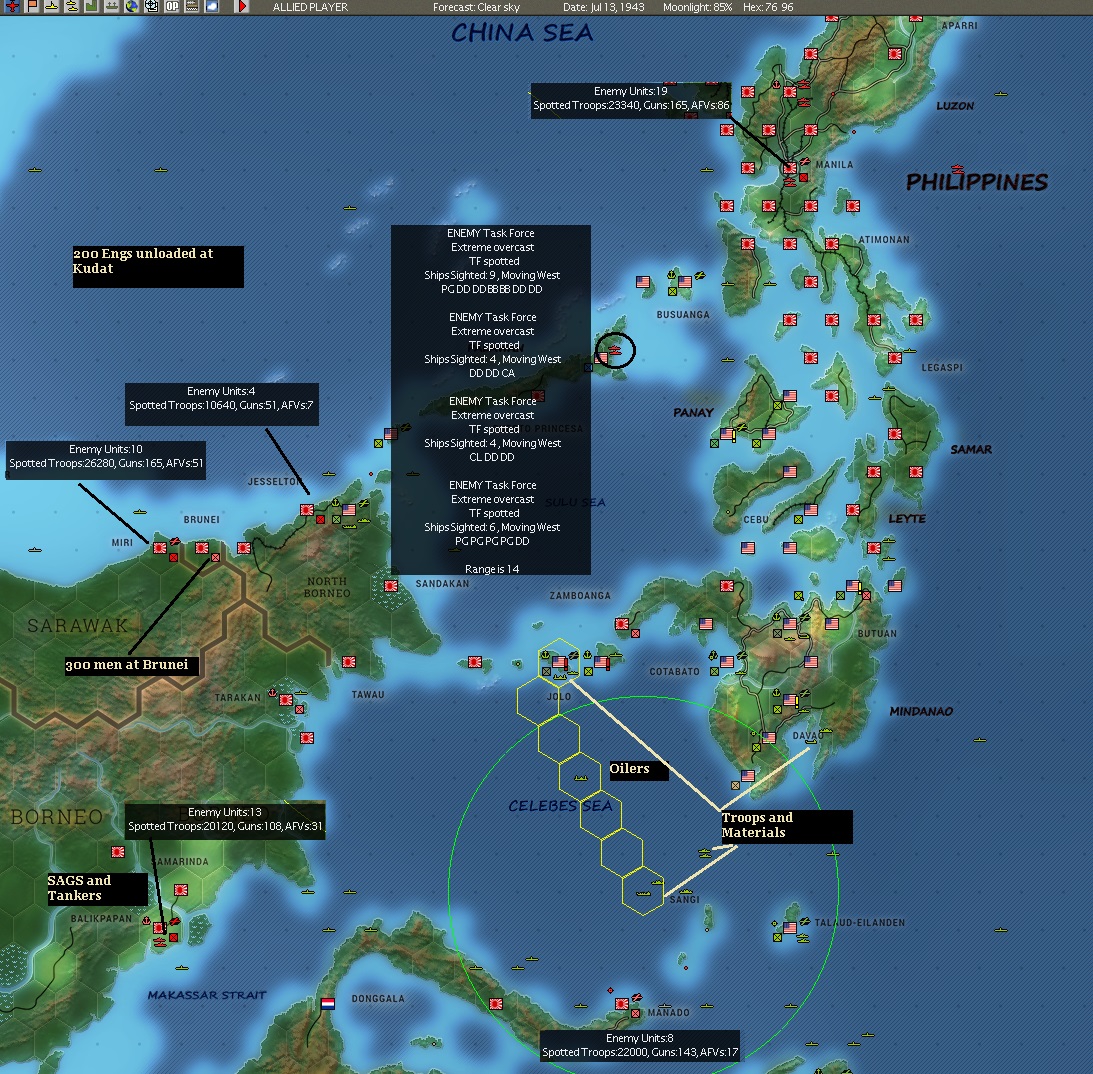Select the circled enemy task force icon

point(615,349)
